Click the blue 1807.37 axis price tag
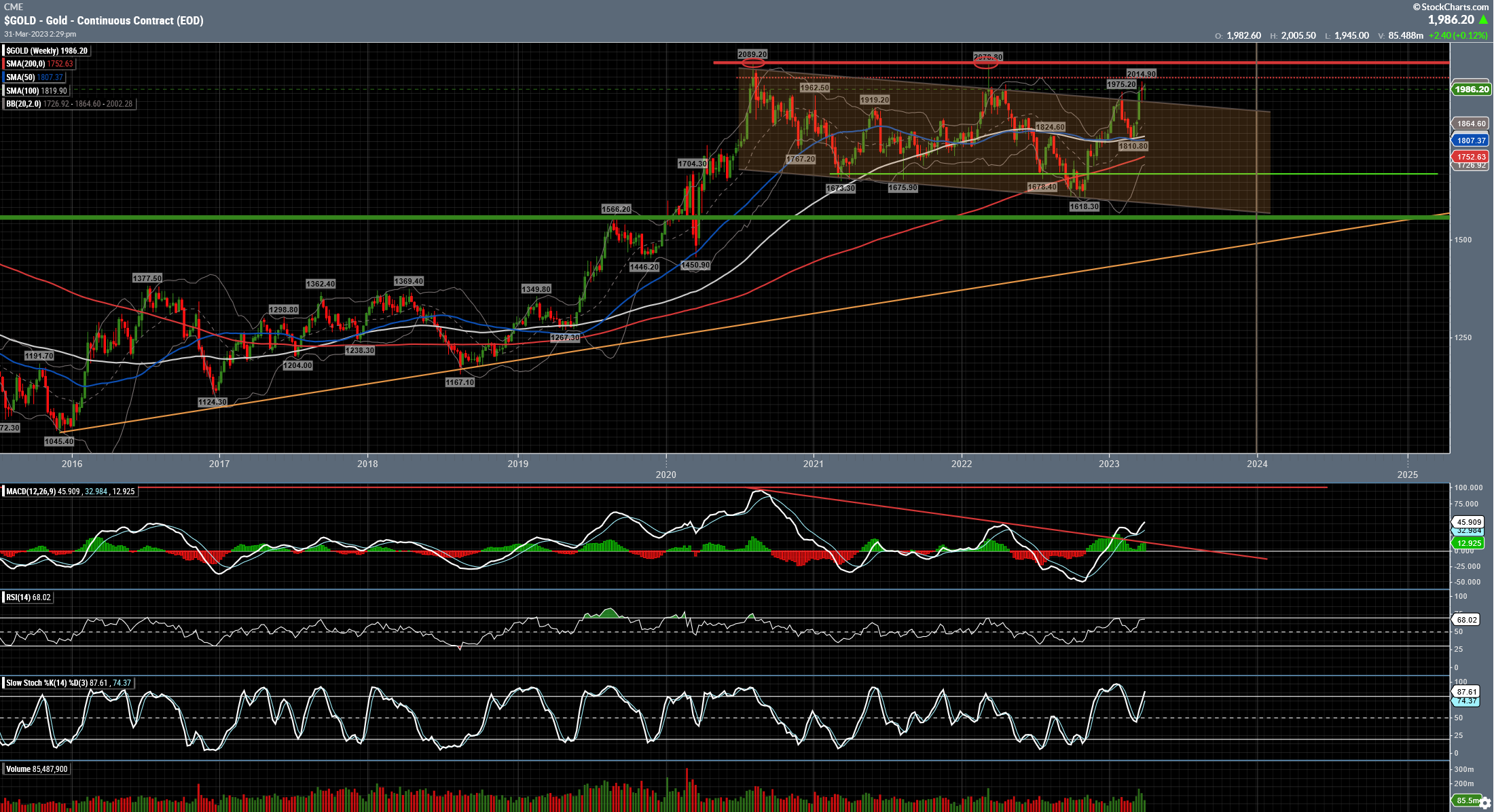 tap(1471, 141)
